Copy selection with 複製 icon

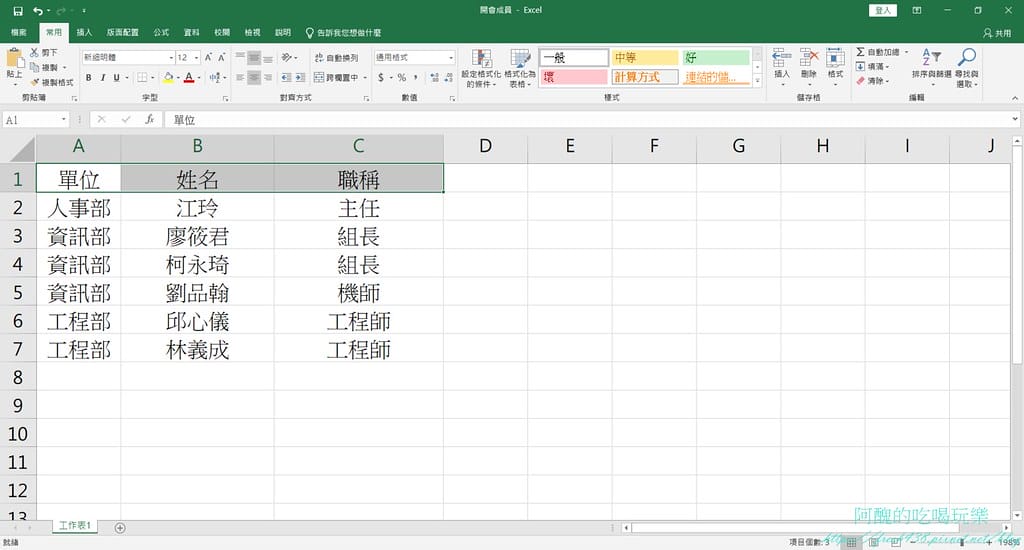(35, 67)
